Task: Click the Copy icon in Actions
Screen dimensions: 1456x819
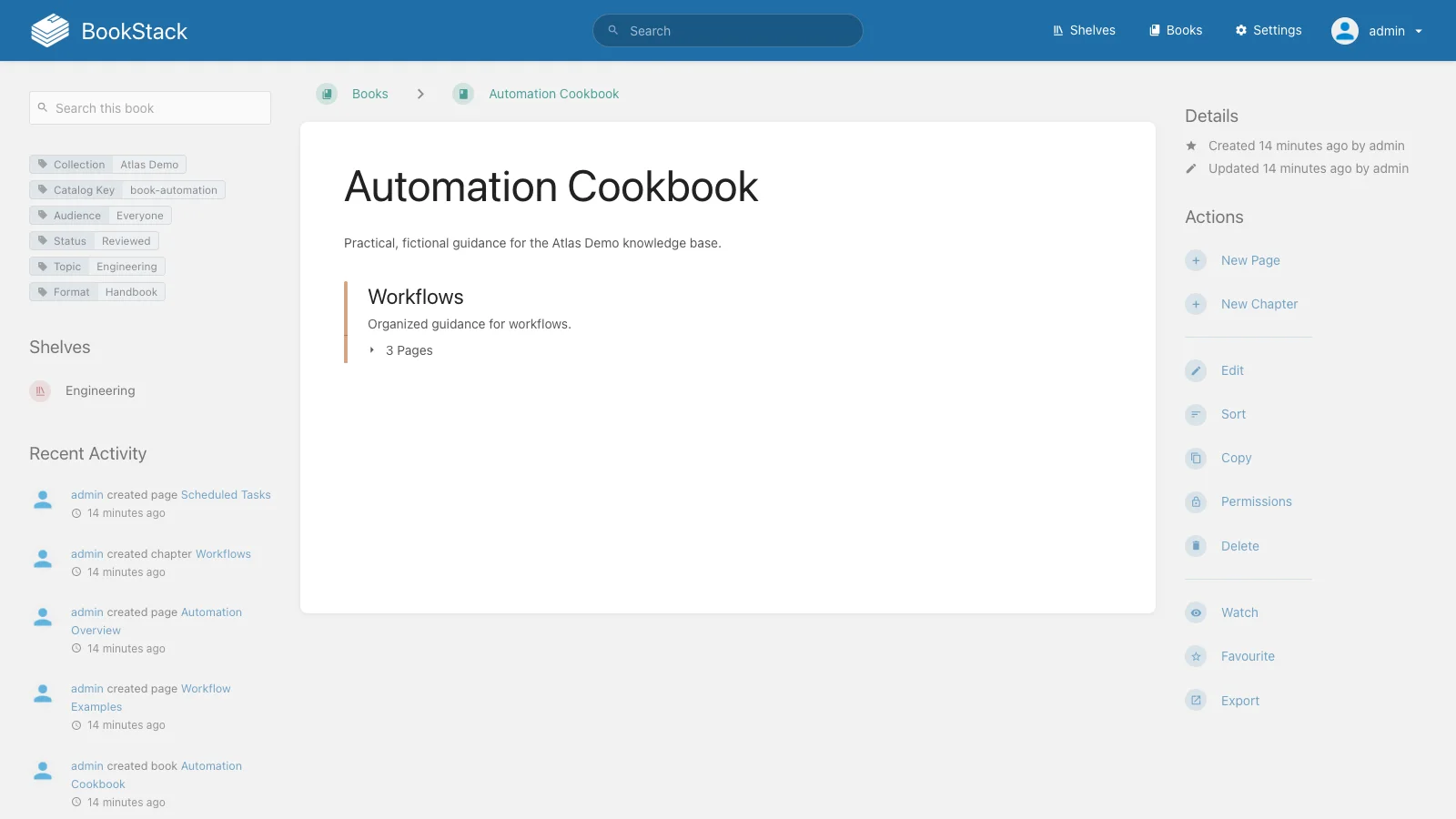Action: pyautogui.click(x=1196, y=458)
